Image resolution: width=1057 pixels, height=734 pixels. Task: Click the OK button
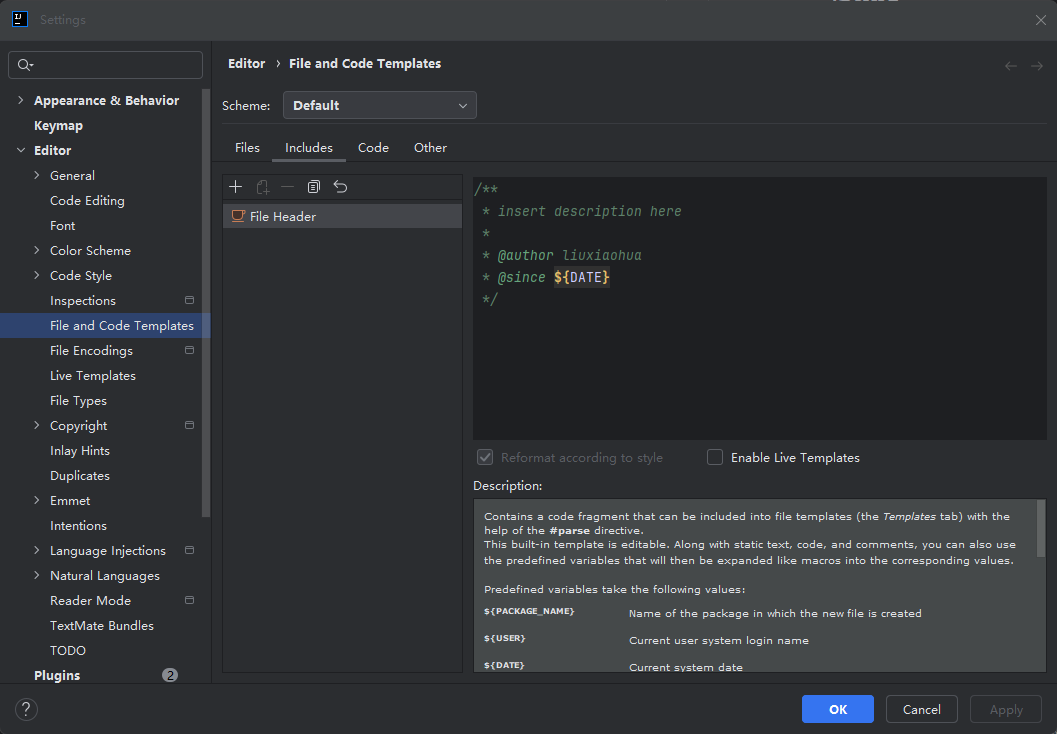[838, 709]
